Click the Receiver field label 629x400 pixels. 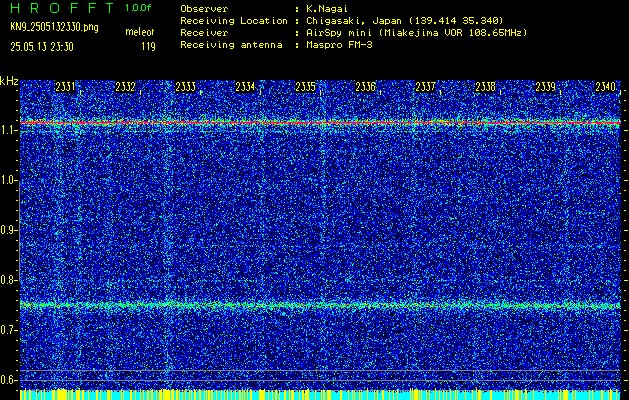tap(204, 32)
